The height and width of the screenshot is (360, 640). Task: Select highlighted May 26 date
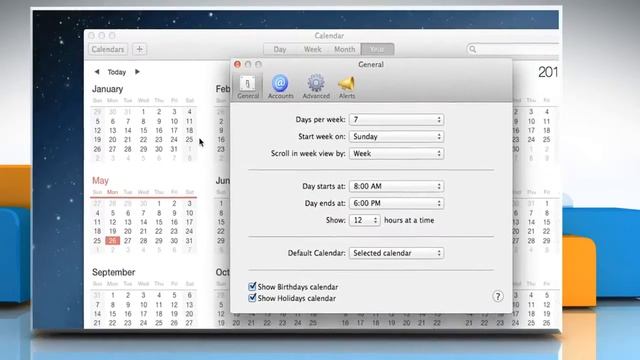click(x=112, y=241)
